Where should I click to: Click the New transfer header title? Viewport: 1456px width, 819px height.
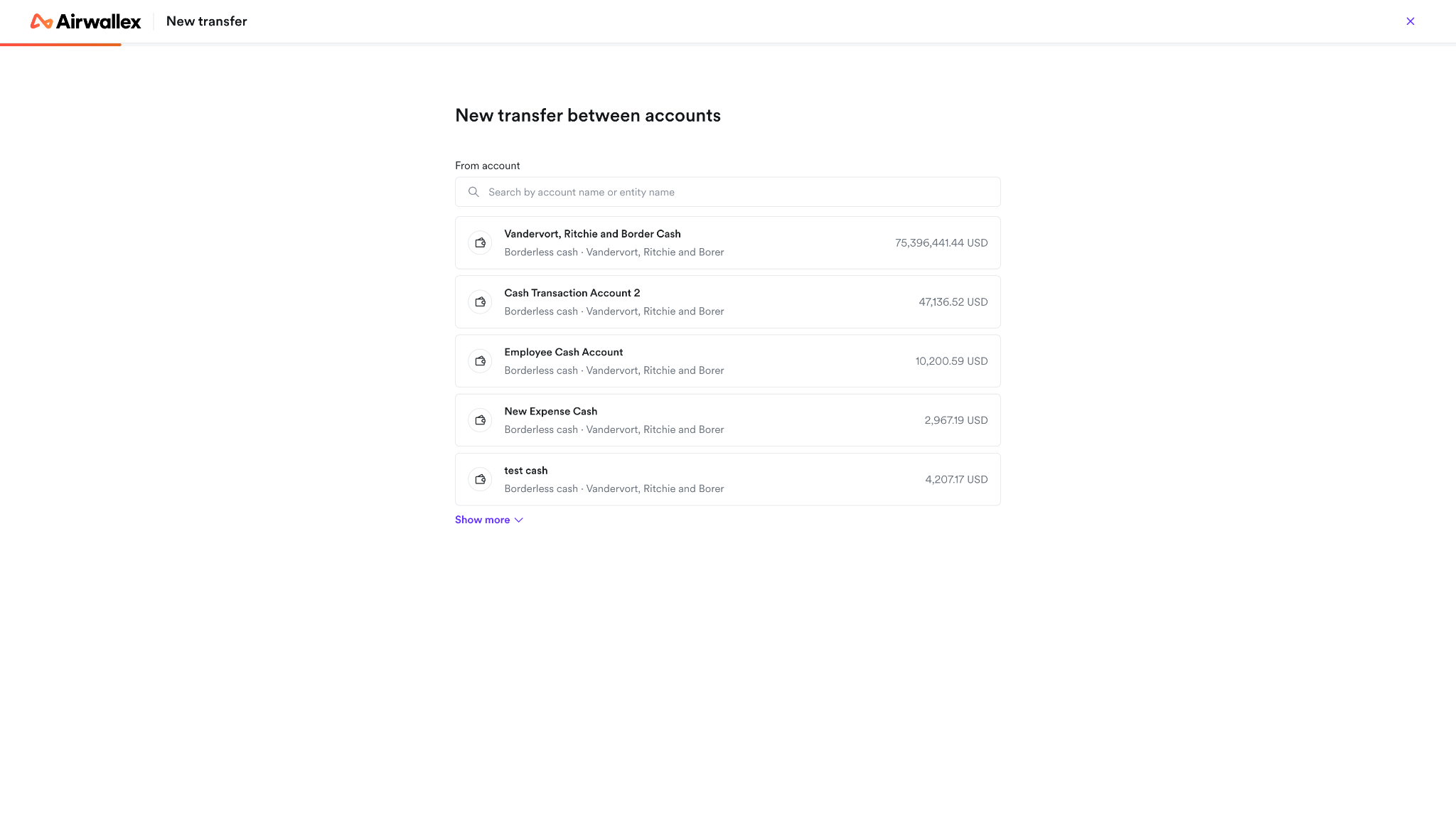click(207, 21)
